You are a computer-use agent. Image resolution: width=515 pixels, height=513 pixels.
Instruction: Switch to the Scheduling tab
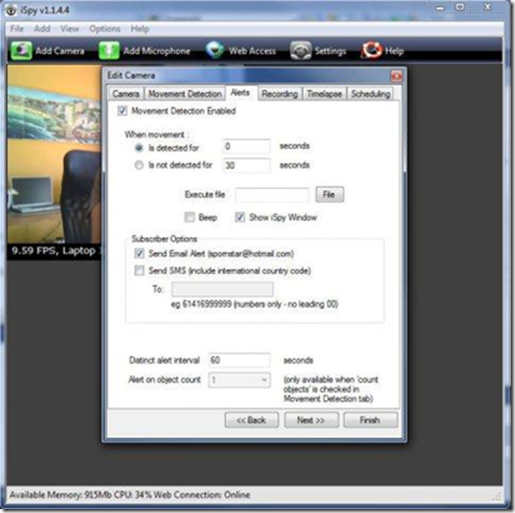click(x=371, y=94)
